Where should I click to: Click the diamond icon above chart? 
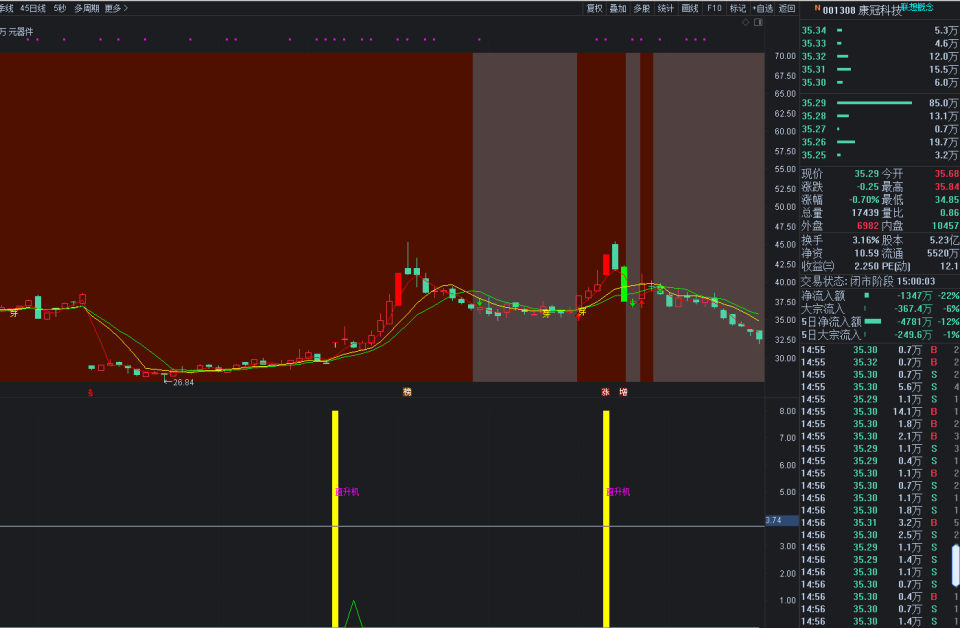745,22
